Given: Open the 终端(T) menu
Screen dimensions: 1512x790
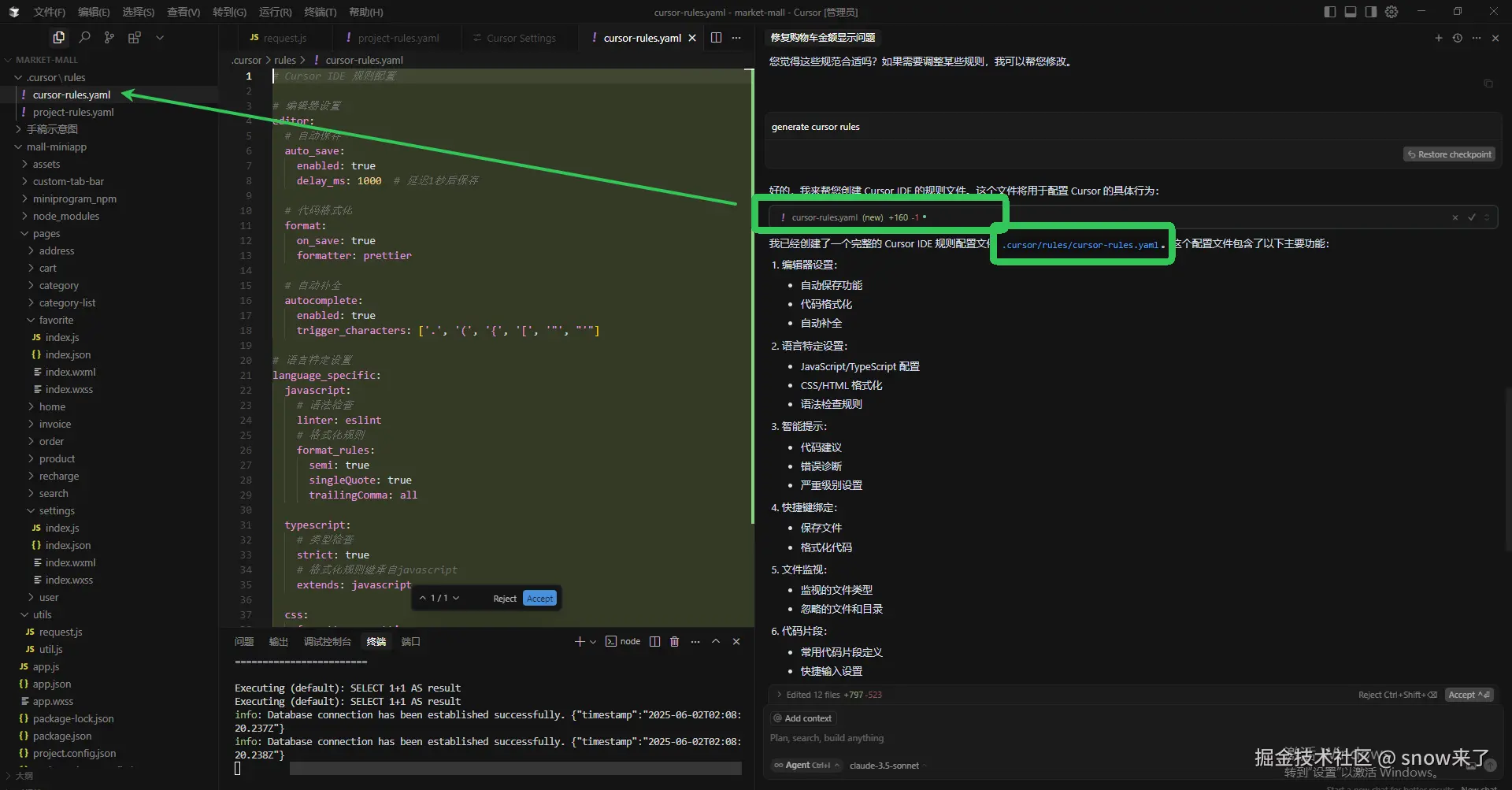Looking at the screenshot, I should [x=321, y=12].
